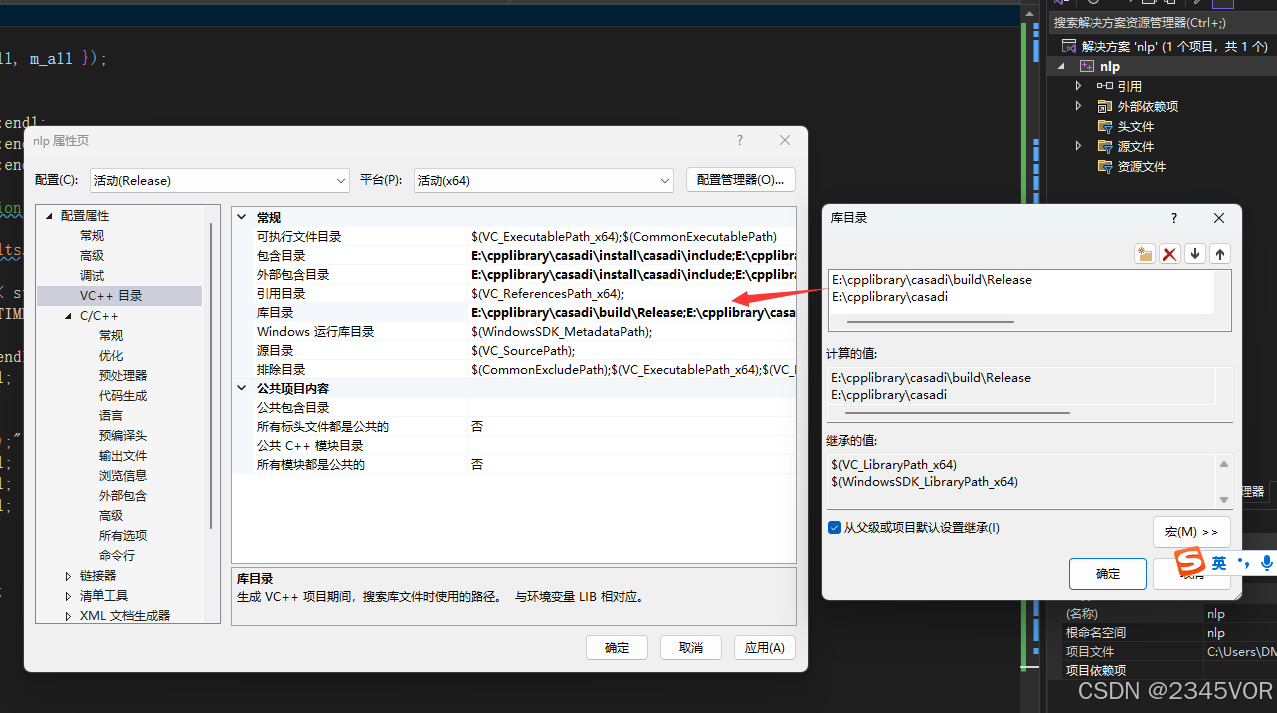
Task: Delete the selected library path entry
Action: click(1169, 253)
